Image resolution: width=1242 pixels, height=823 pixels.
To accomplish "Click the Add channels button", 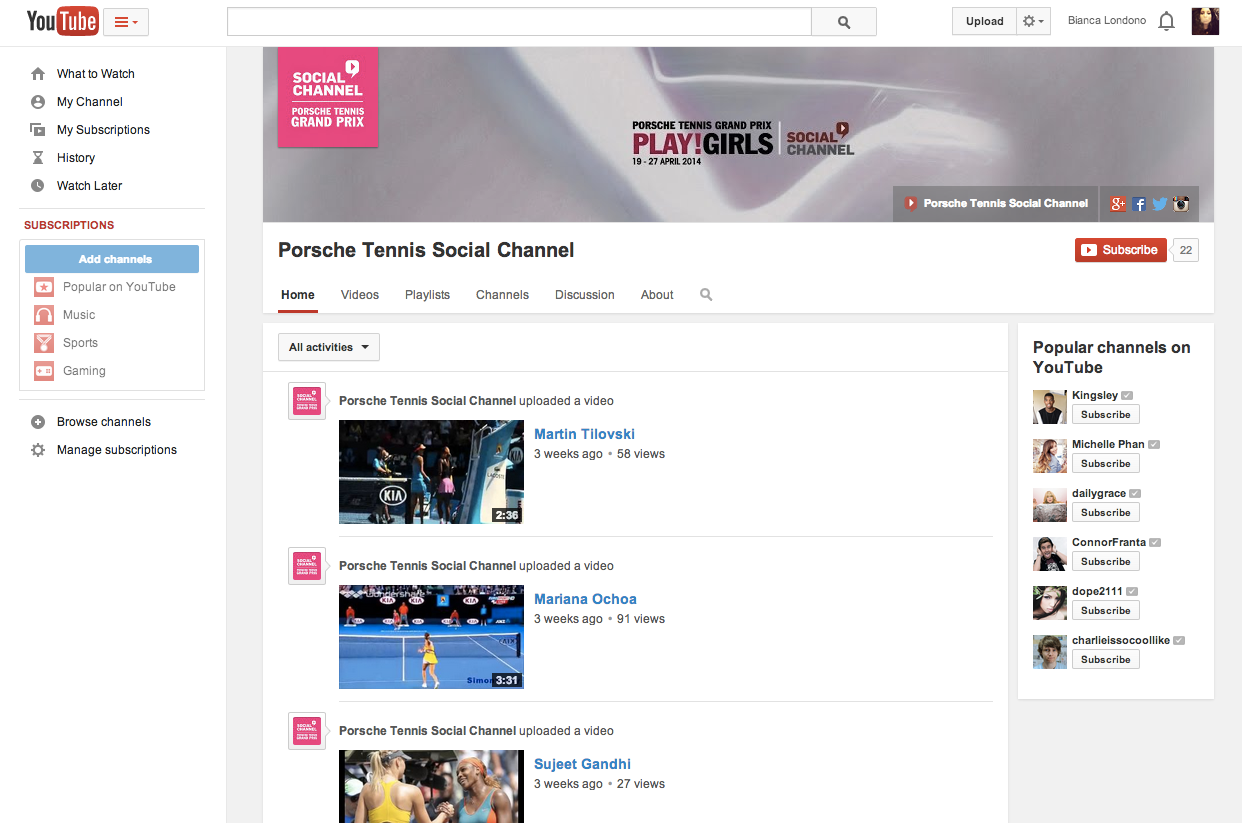I will pyautogui.click(x=112, y=259).
